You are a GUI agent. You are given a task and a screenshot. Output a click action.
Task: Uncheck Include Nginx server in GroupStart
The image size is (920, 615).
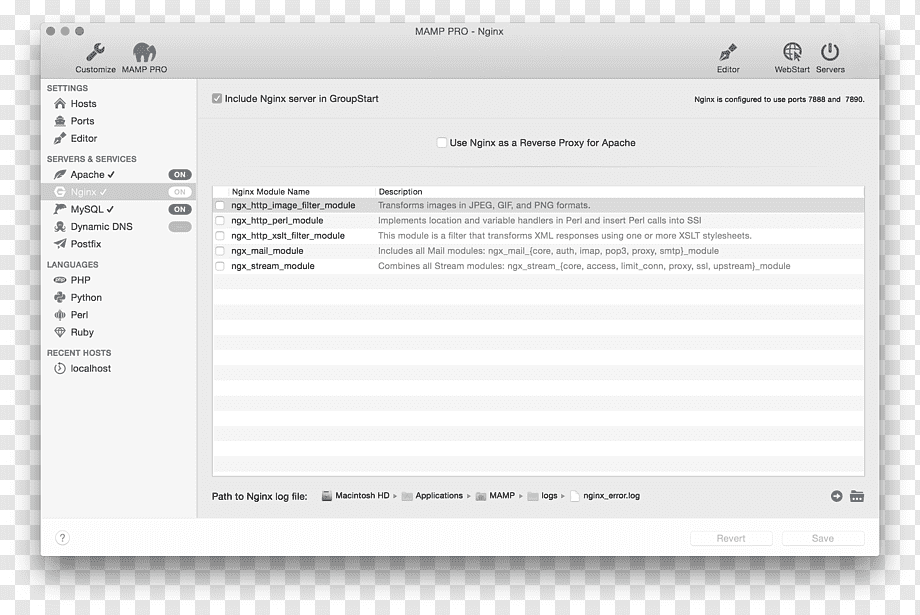pos(217,99)
